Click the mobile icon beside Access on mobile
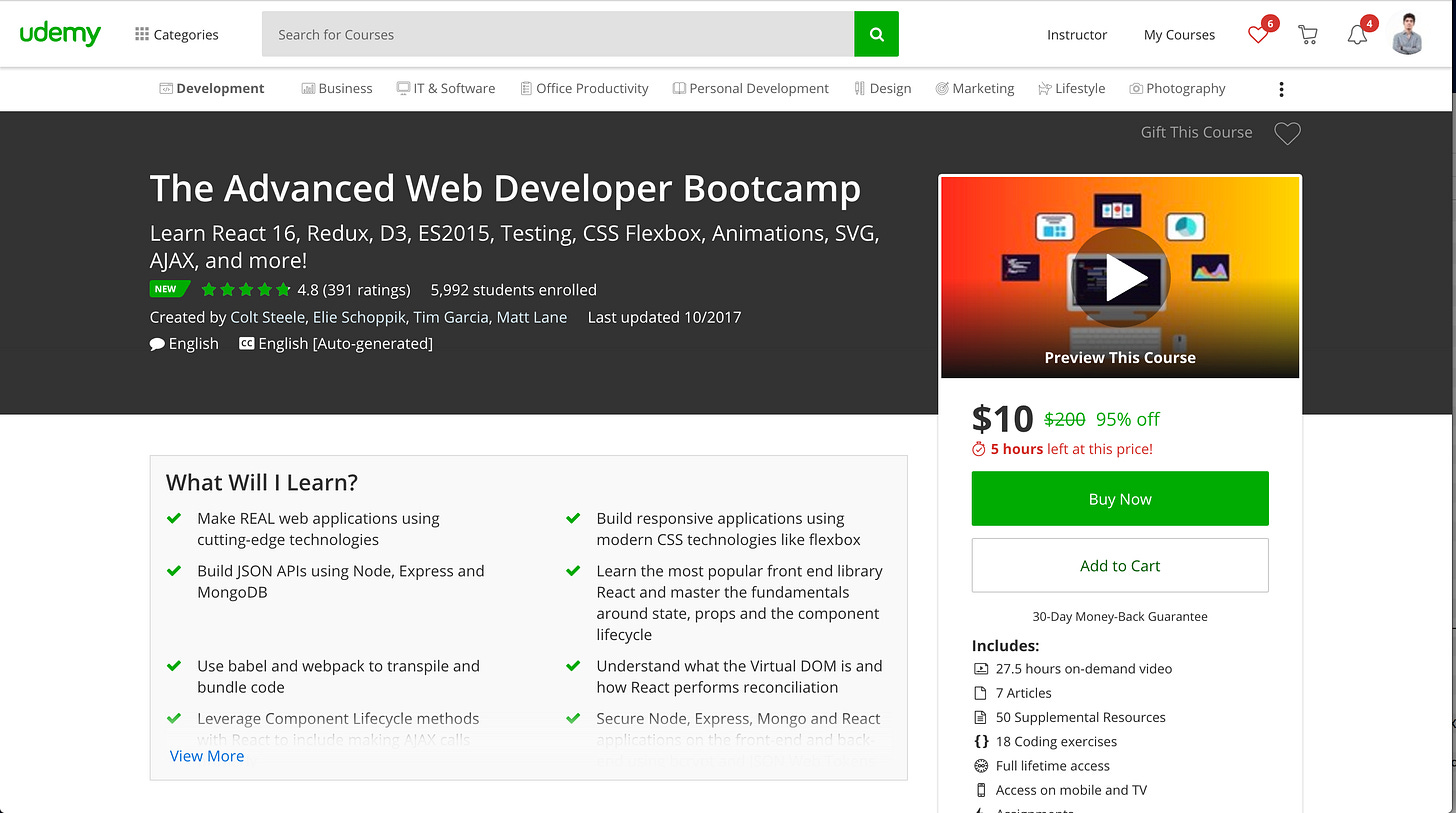The image size is (1456, 813). point(981,790)
